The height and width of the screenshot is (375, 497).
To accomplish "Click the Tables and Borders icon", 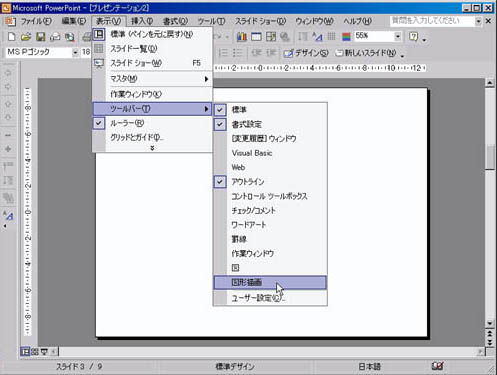I will pyautogui.click(x=271, y=36).
